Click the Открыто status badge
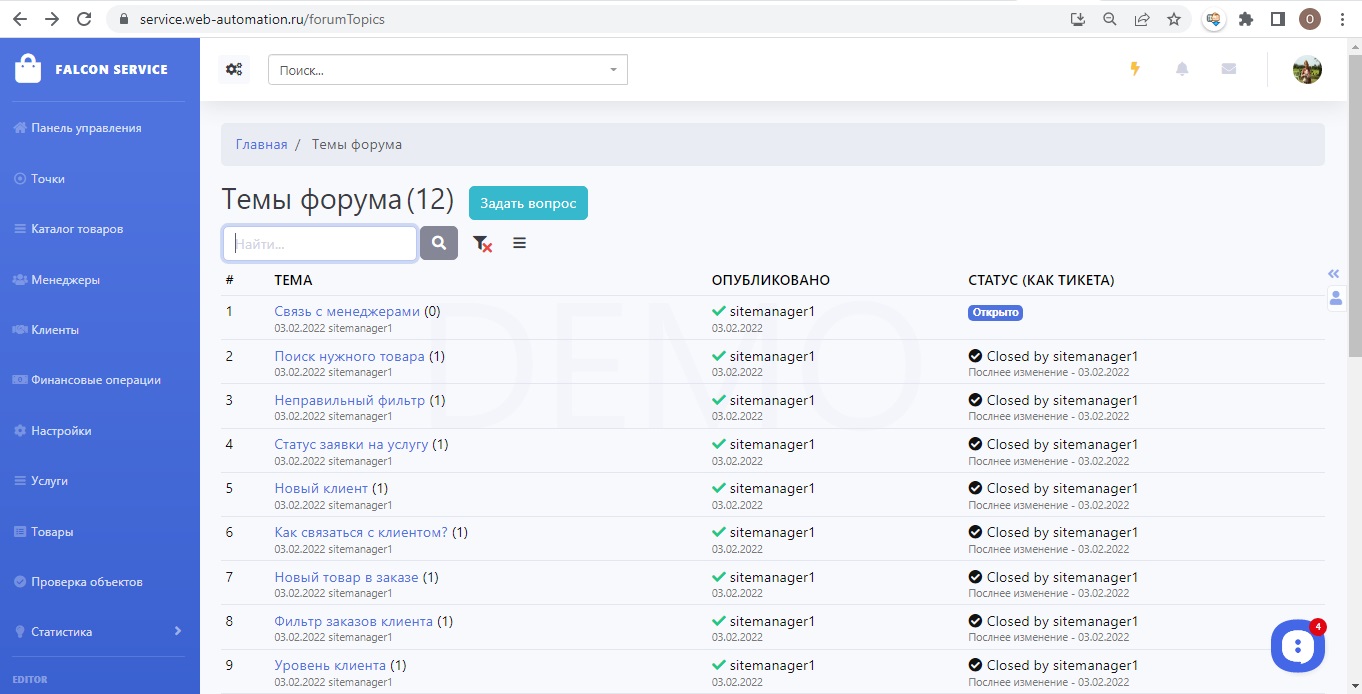 click(995, 312)
